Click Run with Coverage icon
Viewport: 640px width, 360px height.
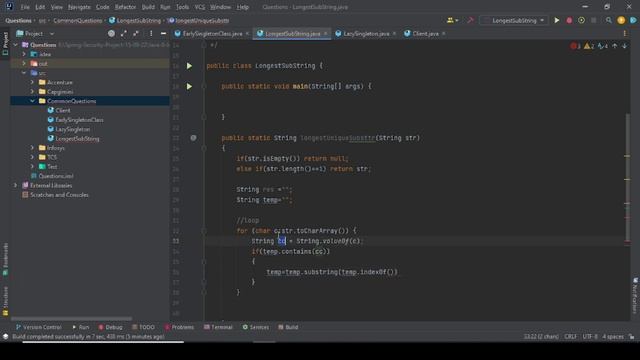[581, 20]
